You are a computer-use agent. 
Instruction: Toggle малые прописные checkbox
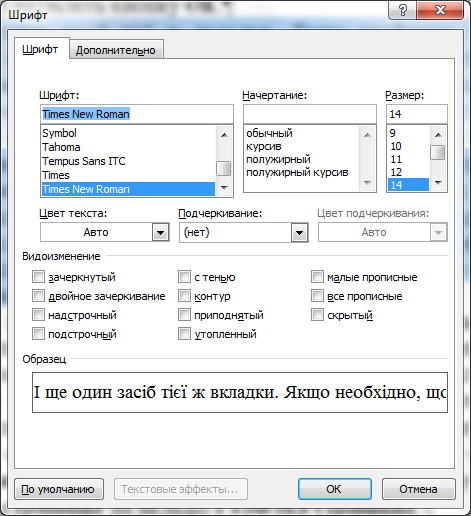coord(317,277)
